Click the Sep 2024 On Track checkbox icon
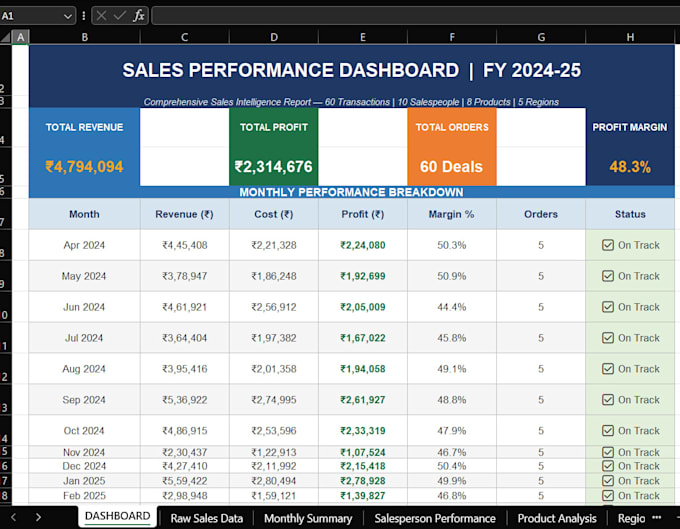Screen dimensions: 680x529 (x=608, y=400)
